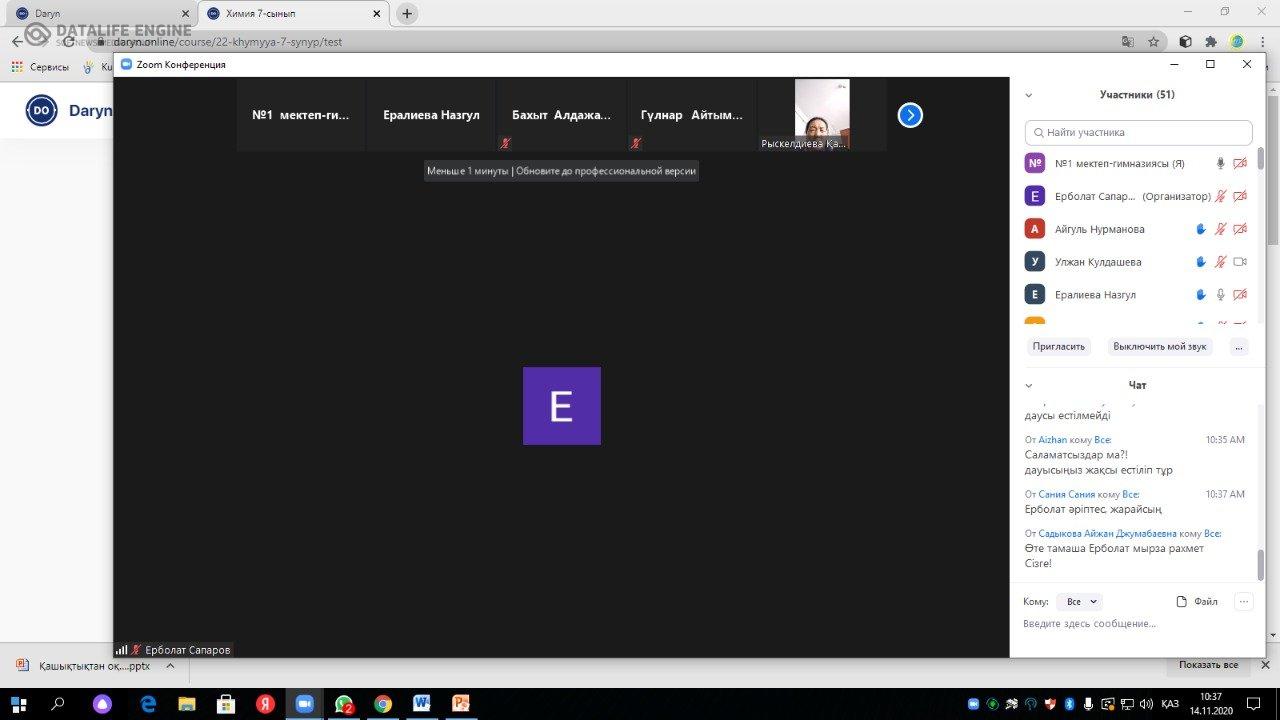This screenshot has height=720, width=1280.
Task: Open Google Chrome from the taskbar
Action: [382, 704]
